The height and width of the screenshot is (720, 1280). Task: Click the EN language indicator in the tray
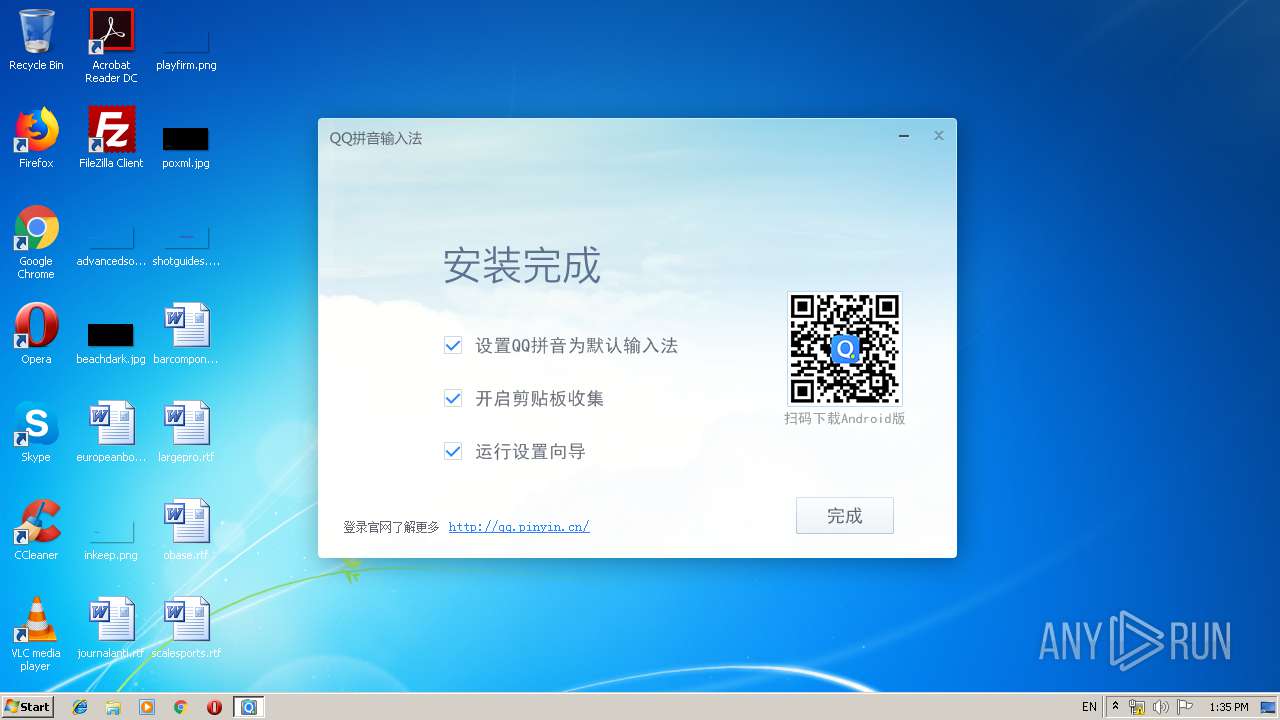[1089, 707]
